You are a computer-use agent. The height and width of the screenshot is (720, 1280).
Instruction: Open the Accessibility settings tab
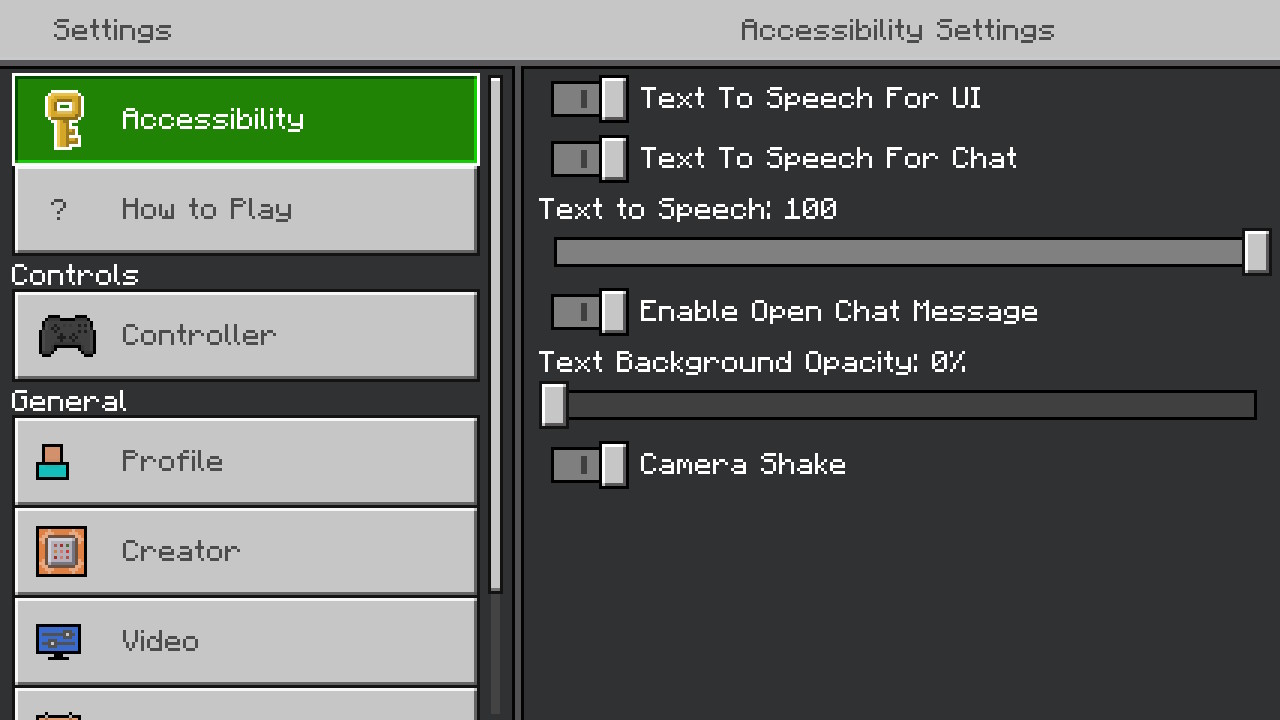(246, 120)
